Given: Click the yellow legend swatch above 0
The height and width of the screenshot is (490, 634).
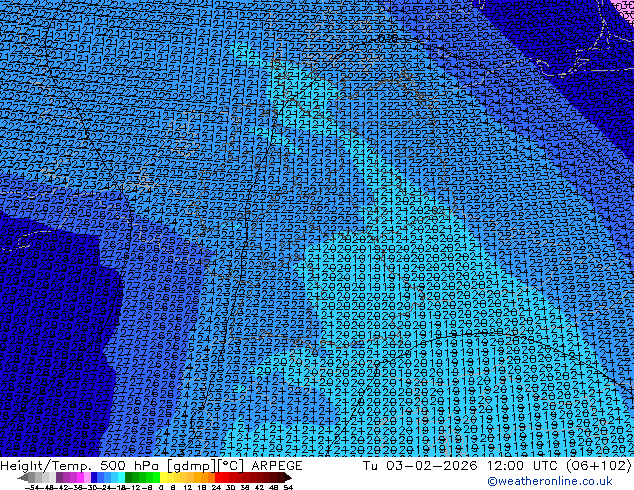Looking at the screenshot, I should 163,477.
